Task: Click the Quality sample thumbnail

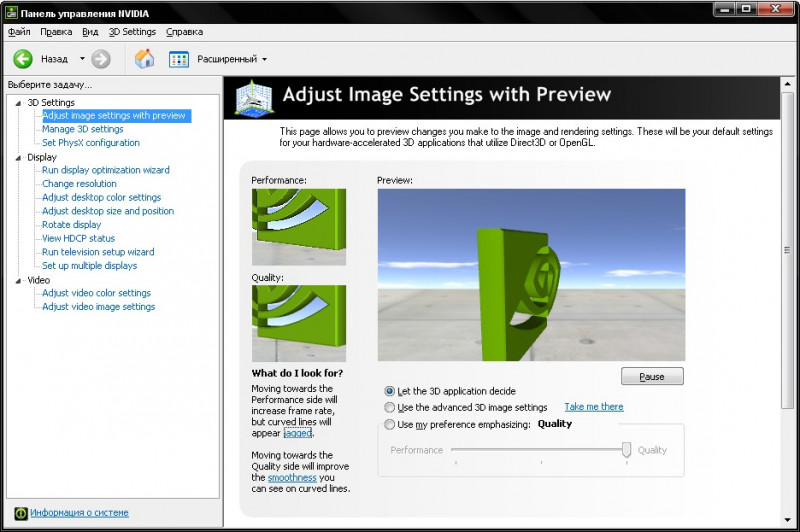Action: click(299, 323)
